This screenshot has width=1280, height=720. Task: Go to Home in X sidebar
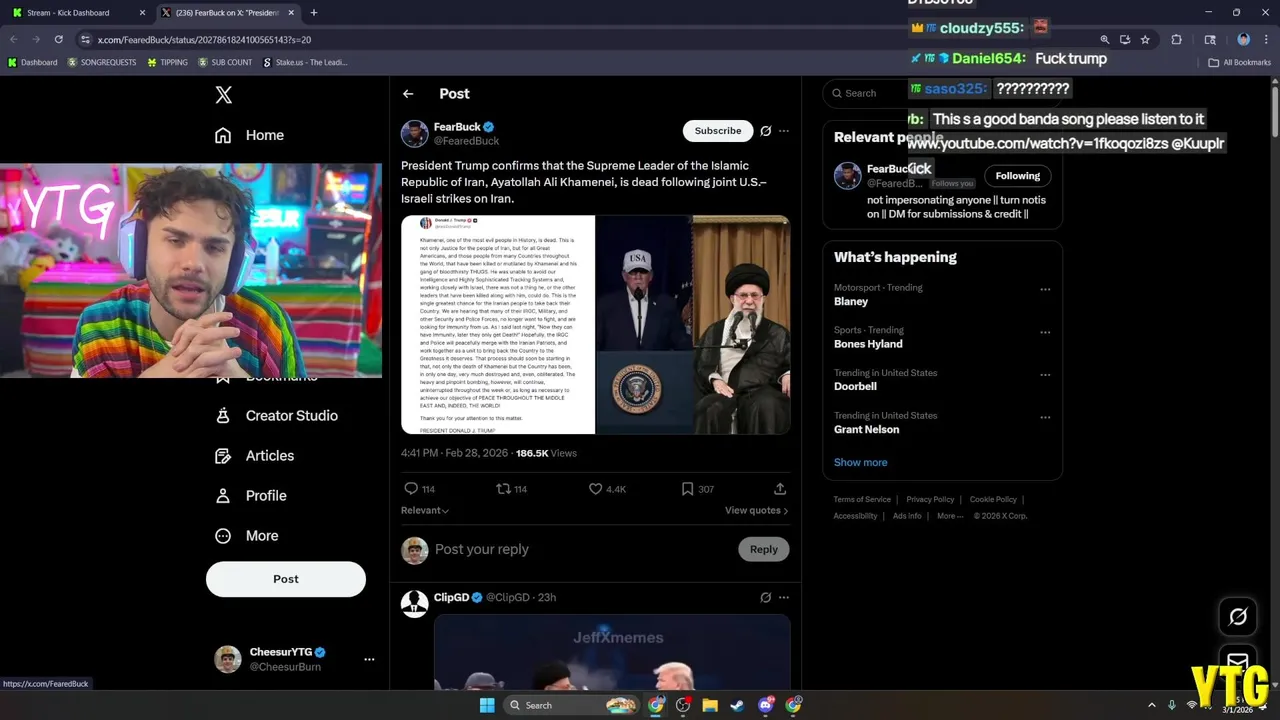pos(250,135)
